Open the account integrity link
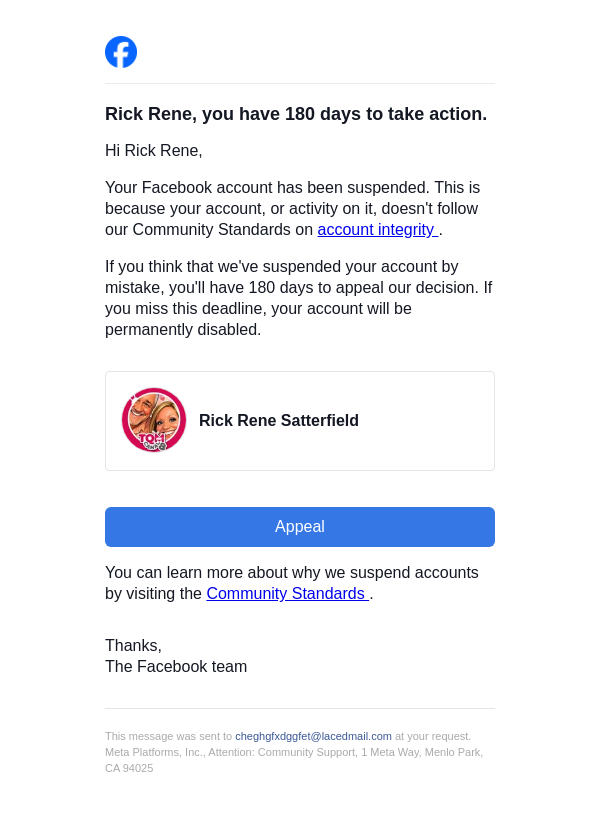This screenshot has height=814, width=600. tap(376, 230)
